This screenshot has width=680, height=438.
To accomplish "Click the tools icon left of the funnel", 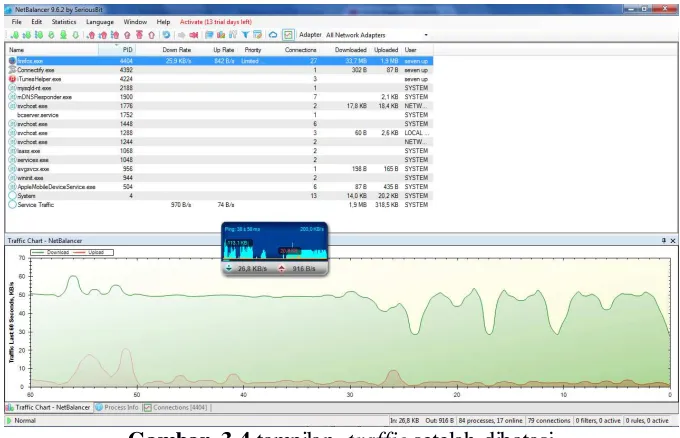I will 233,35.
